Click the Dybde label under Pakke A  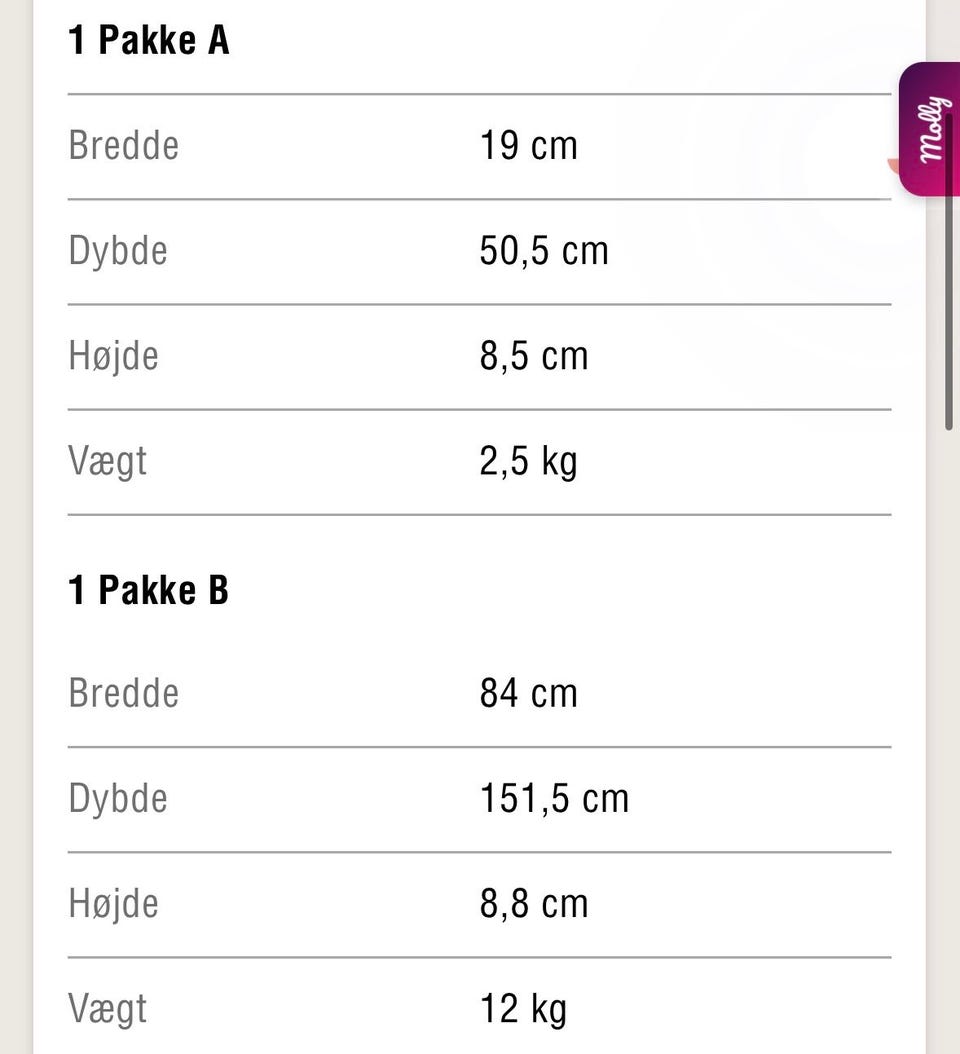(118, 251)
